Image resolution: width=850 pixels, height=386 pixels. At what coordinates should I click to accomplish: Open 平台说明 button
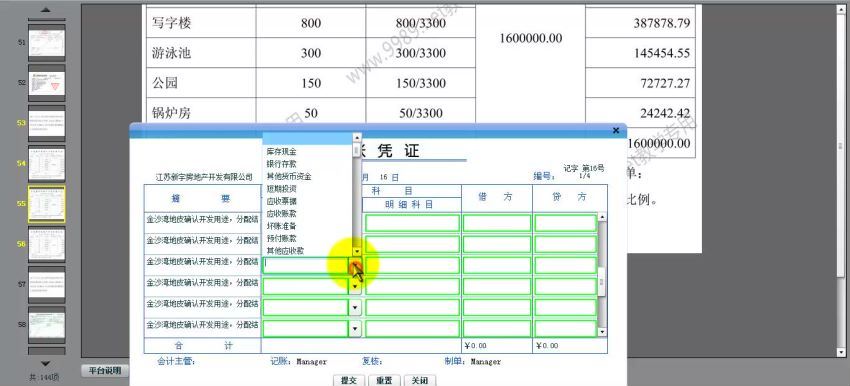click(105, 371)
